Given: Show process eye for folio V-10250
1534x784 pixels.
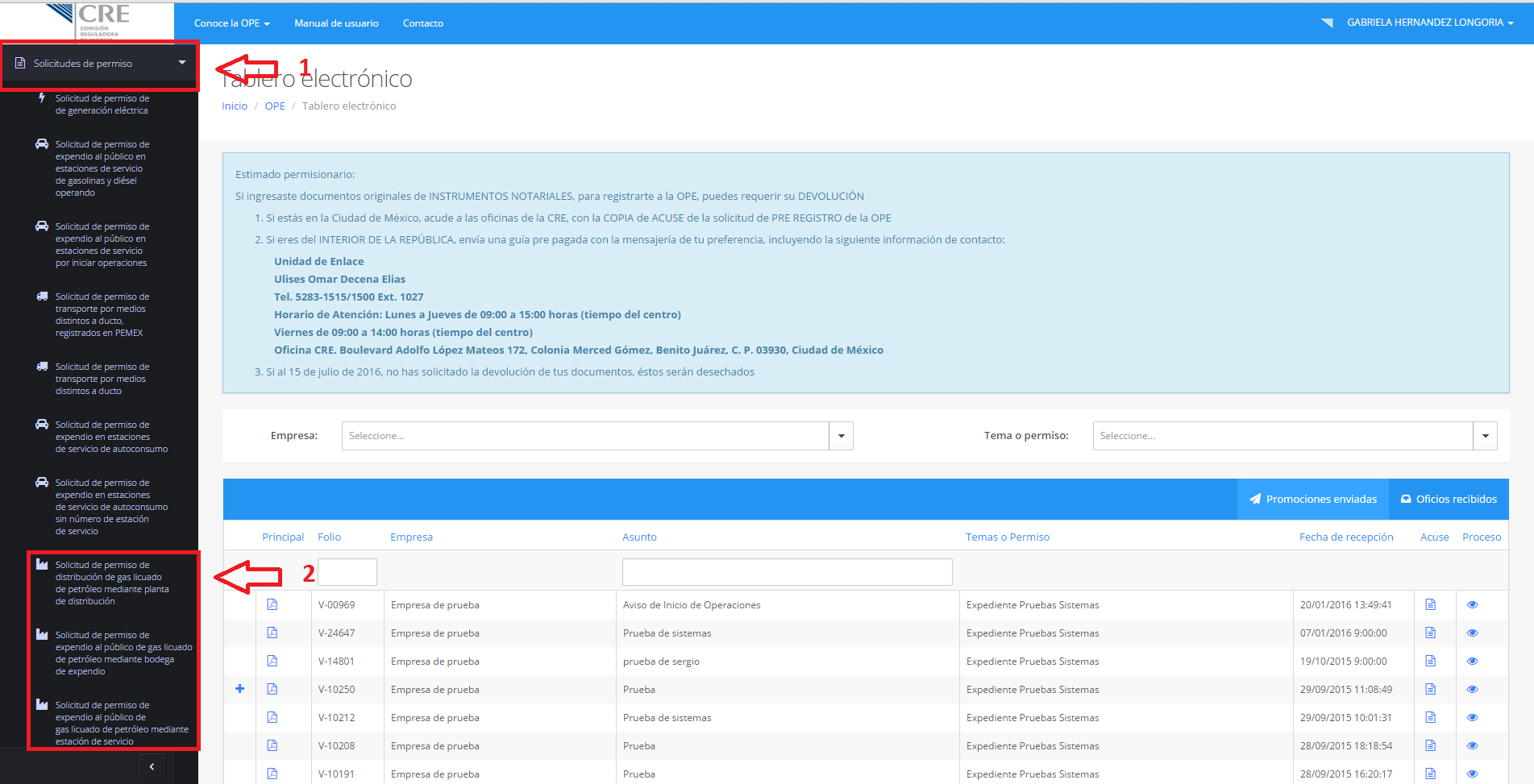Looking at the screenshot, I should point(1472,689).
